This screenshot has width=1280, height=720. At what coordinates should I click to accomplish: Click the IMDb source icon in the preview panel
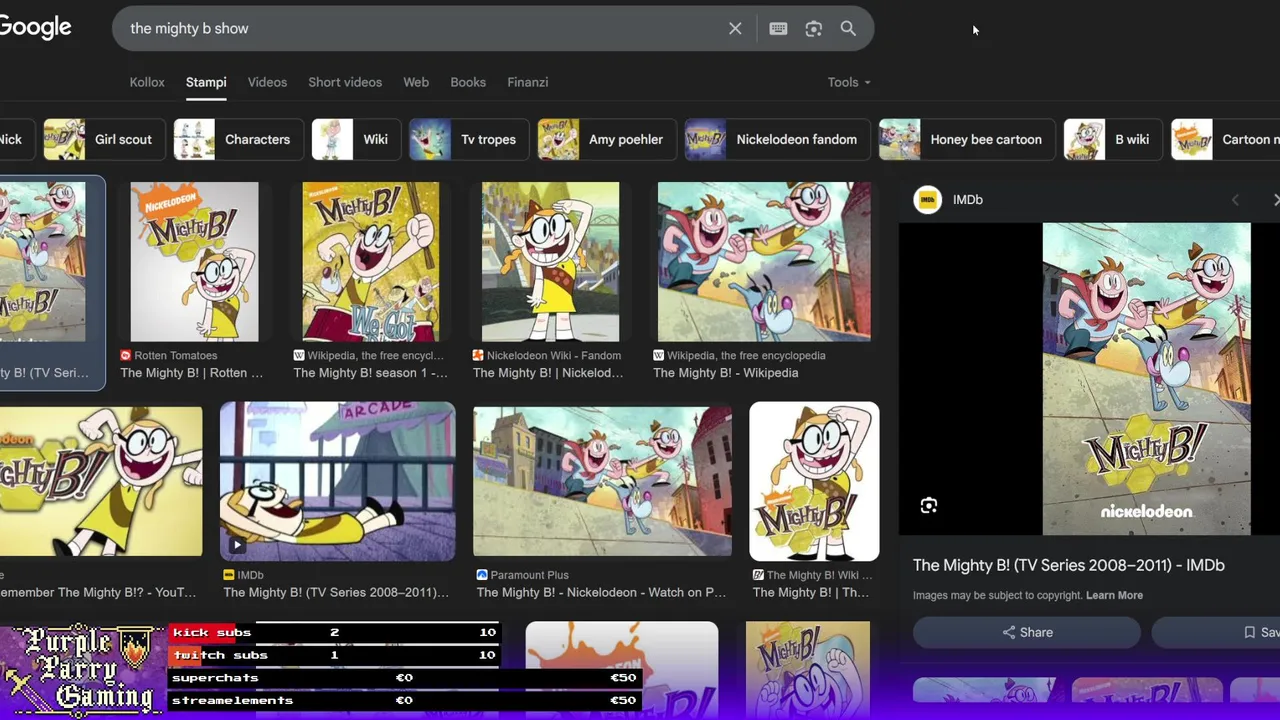click(928, 200)
